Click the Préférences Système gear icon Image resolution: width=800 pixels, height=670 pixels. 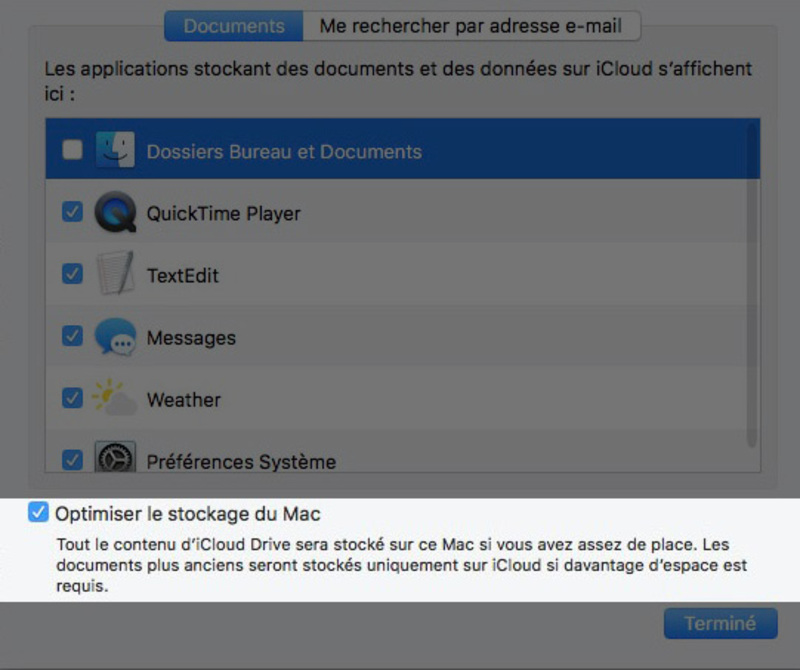(x=115, y=457)
